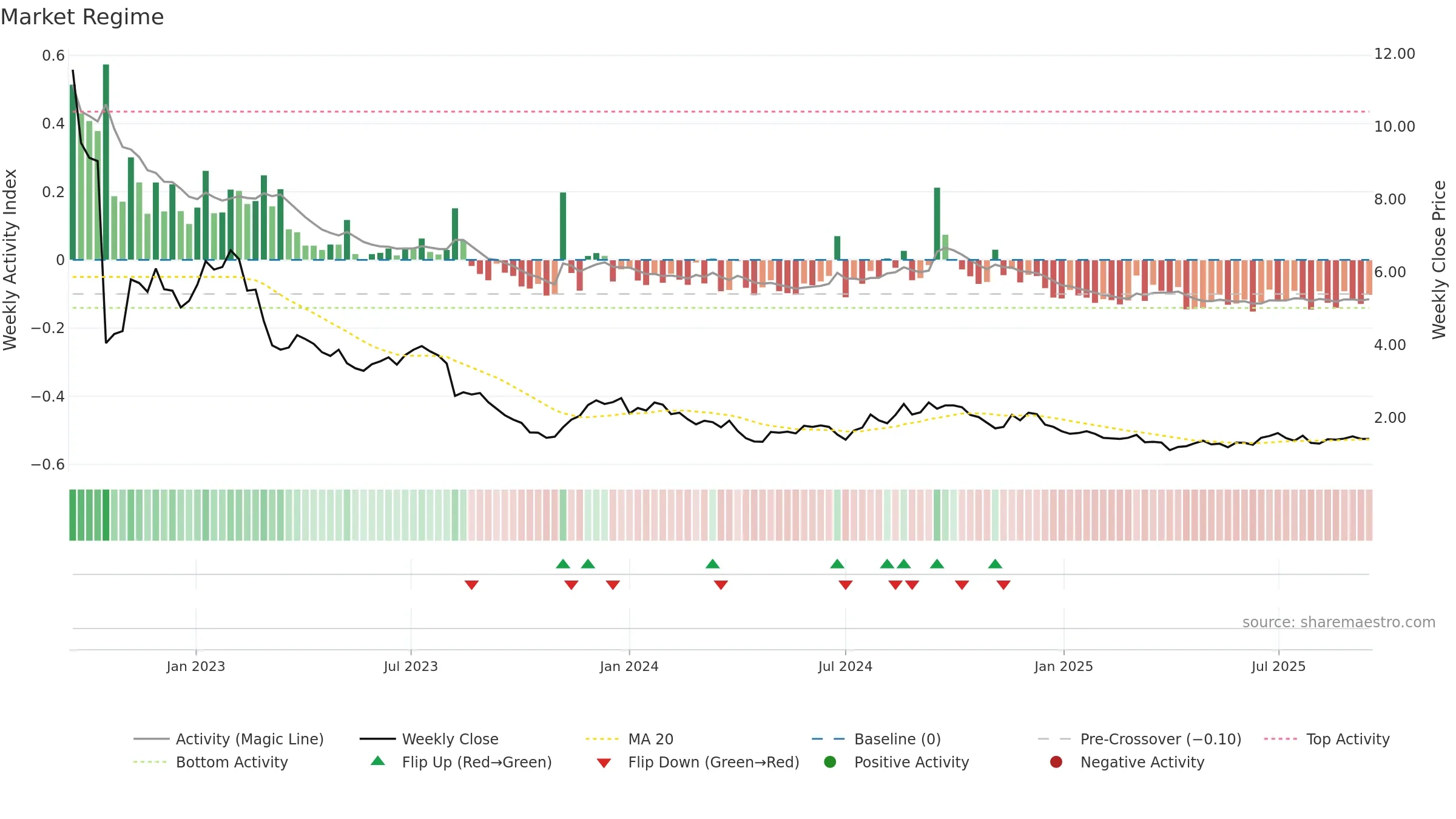Click the 2.00 right axis tick label
The height and width of the screenshot is (819, 1456).
1390,418
